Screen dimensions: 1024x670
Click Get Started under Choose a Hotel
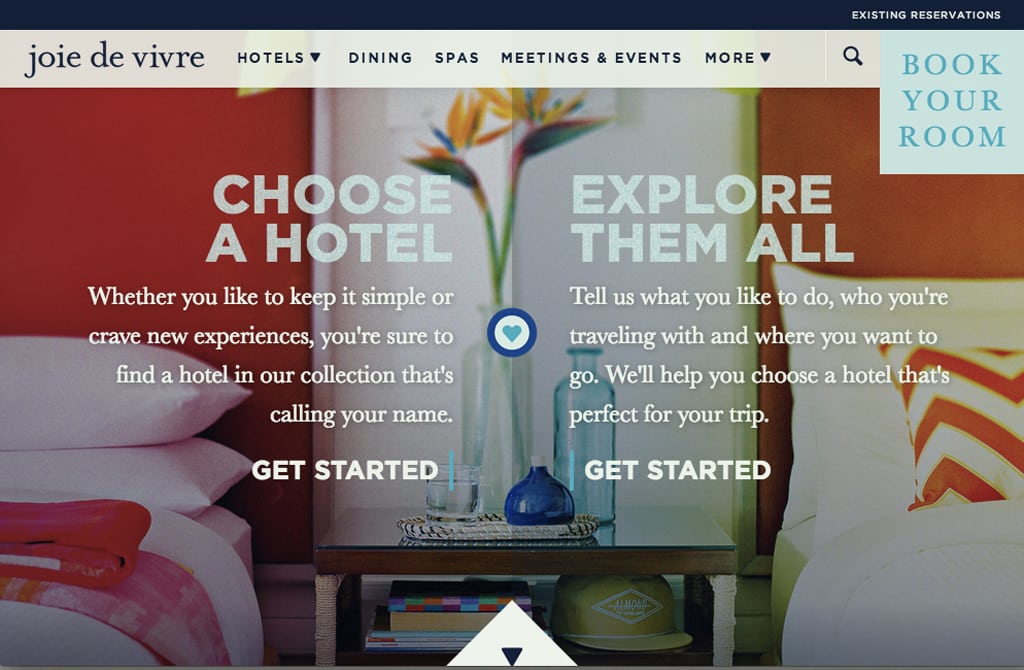pos(345,470)
